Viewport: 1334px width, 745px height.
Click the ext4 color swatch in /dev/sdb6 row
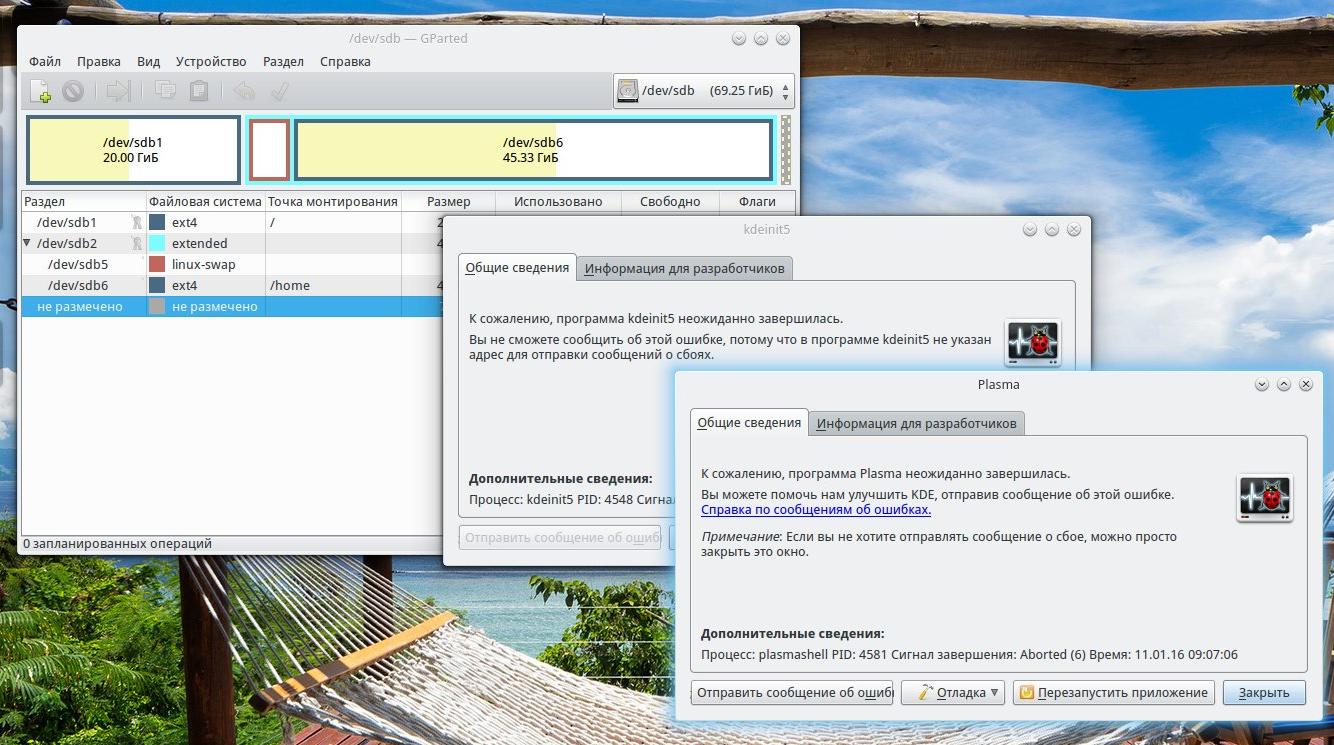(157, 285)
